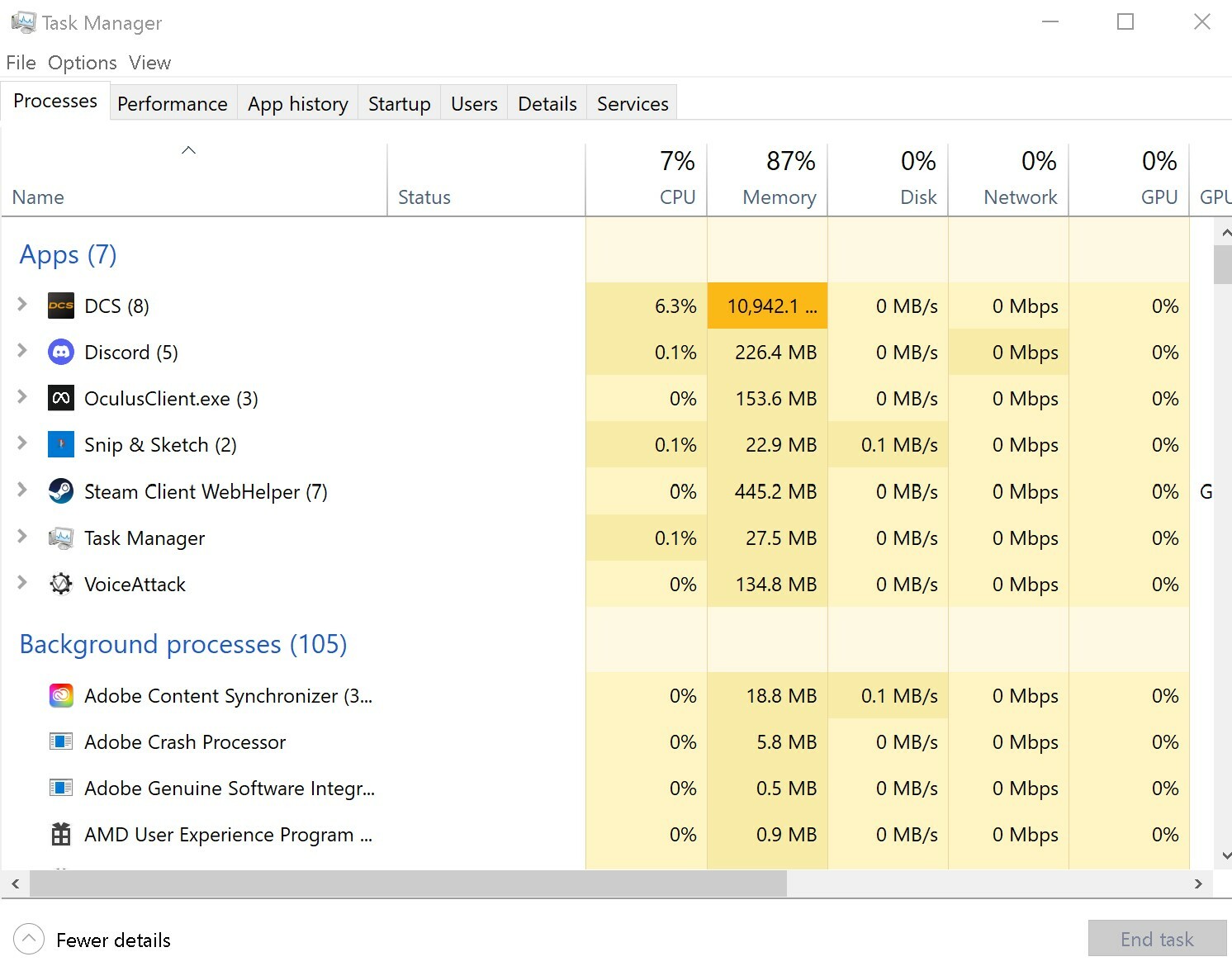The height and width of the screenshot is (971, 1232).
Task: Click the Discord memory value 226.4 MB
Action: (775, 353)
